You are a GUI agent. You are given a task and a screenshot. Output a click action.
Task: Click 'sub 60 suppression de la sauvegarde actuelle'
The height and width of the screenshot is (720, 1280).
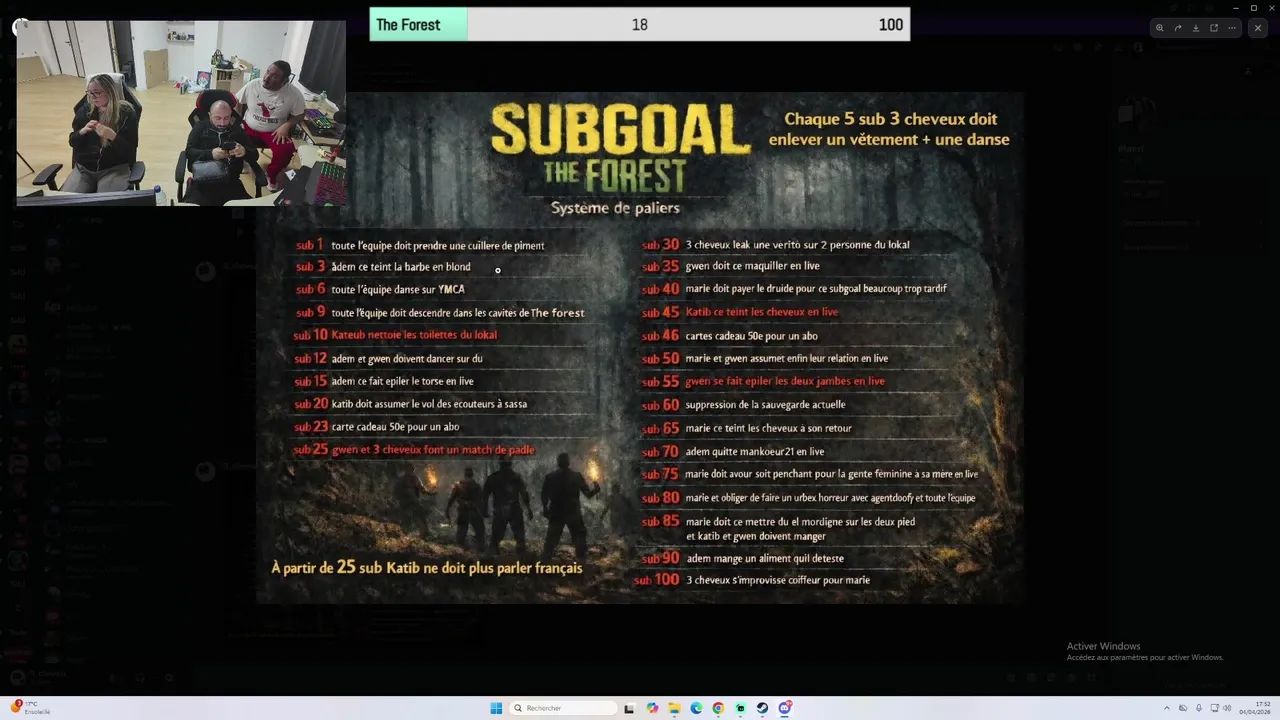[743, 405]
